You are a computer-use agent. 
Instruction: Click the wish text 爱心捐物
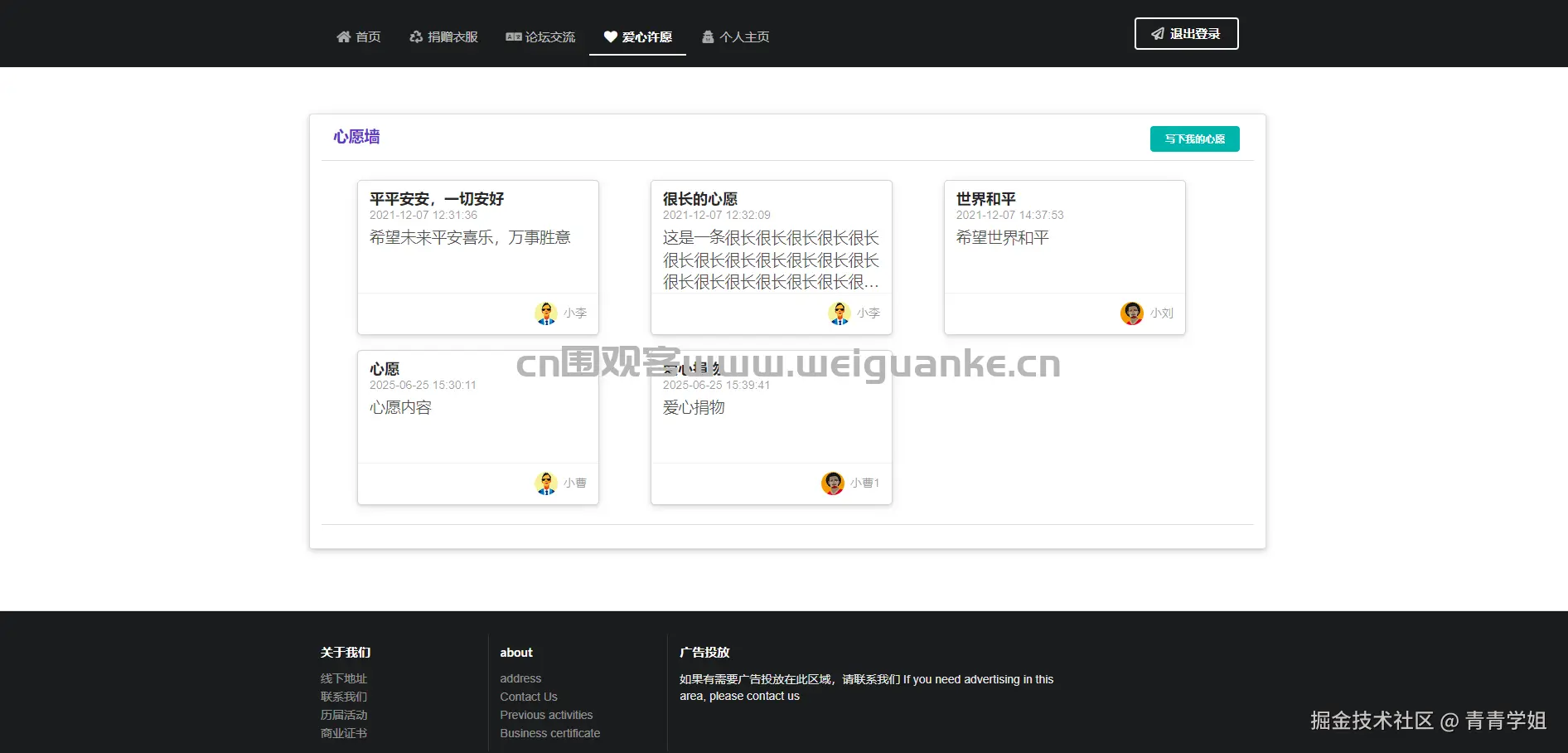tap(694, 408)
